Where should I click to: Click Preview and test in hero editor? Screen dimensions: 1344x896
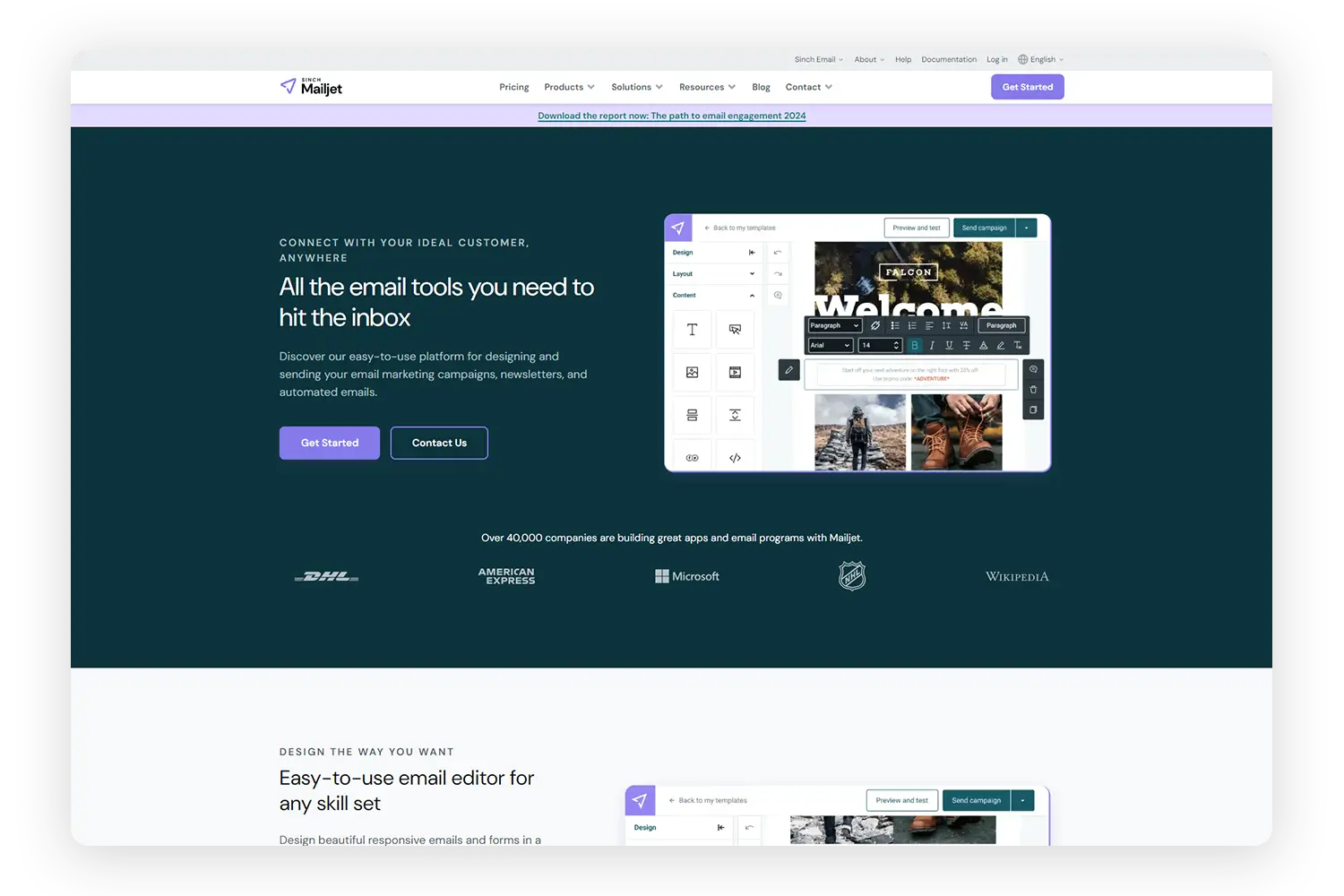tap(917, 228)
